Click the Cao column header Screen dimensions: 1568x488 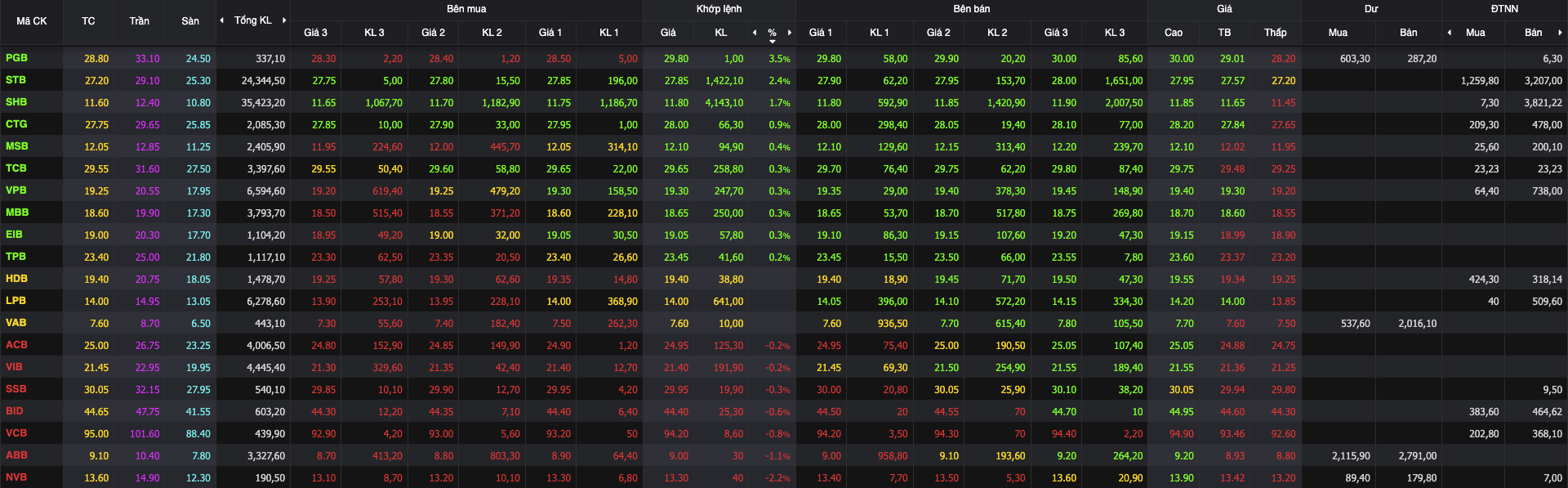[x=1174, y=33]
